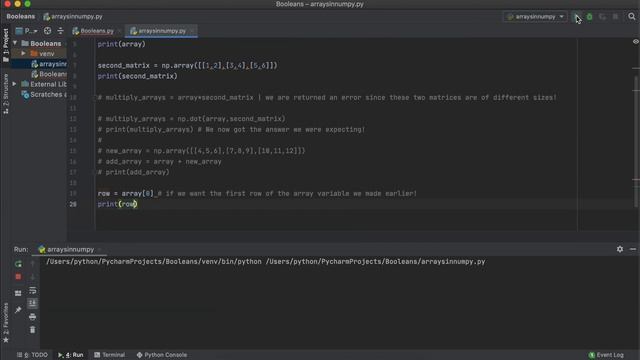Close the Booleans.py editor tab
The image size is (640, 360).
[119, 31]
